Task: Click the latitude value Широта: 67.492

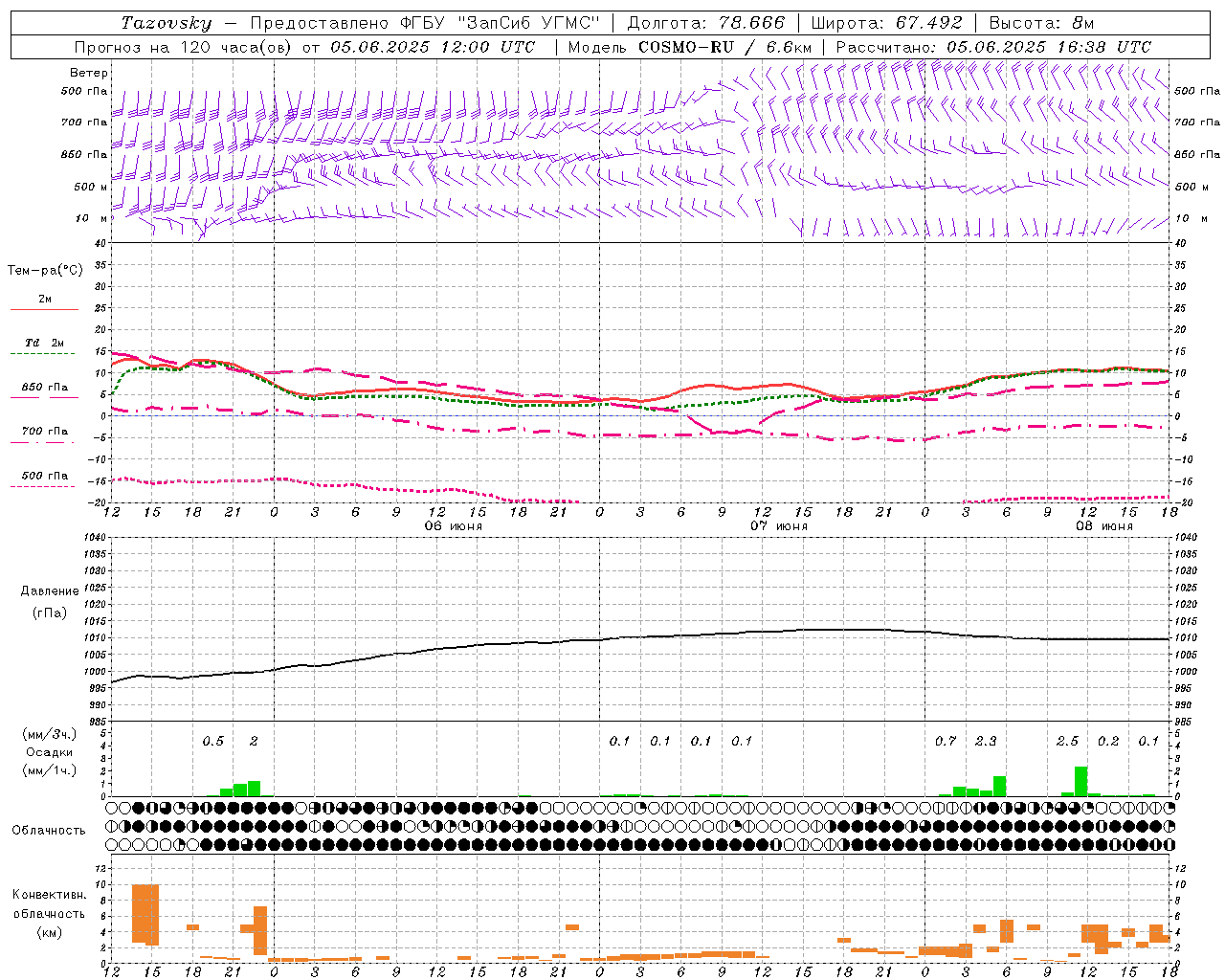Action: point(886,23)
